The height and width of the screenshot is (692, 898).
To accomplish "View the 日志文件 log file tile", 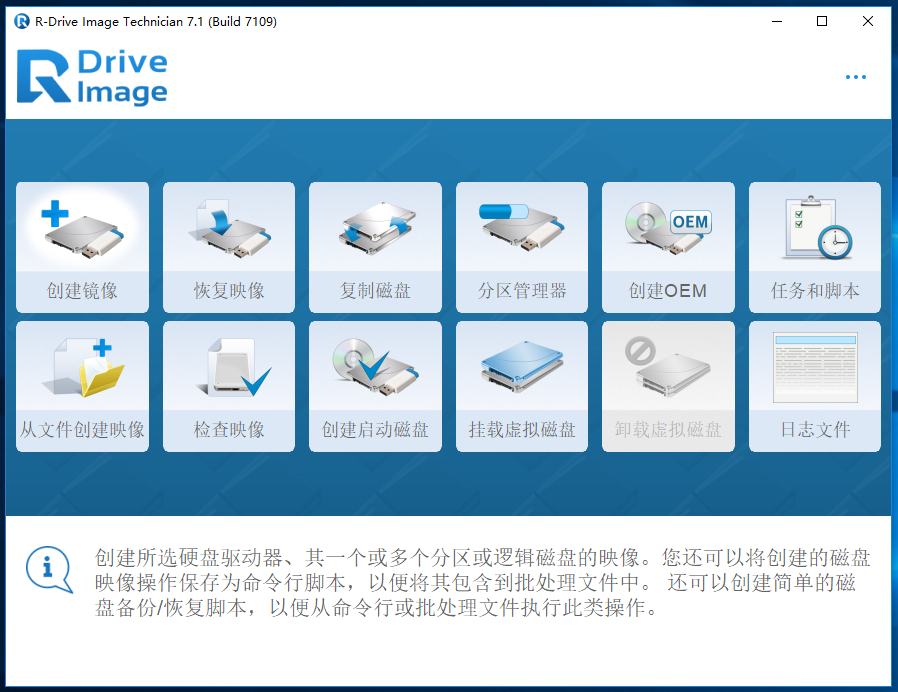I will click(814, 386).
